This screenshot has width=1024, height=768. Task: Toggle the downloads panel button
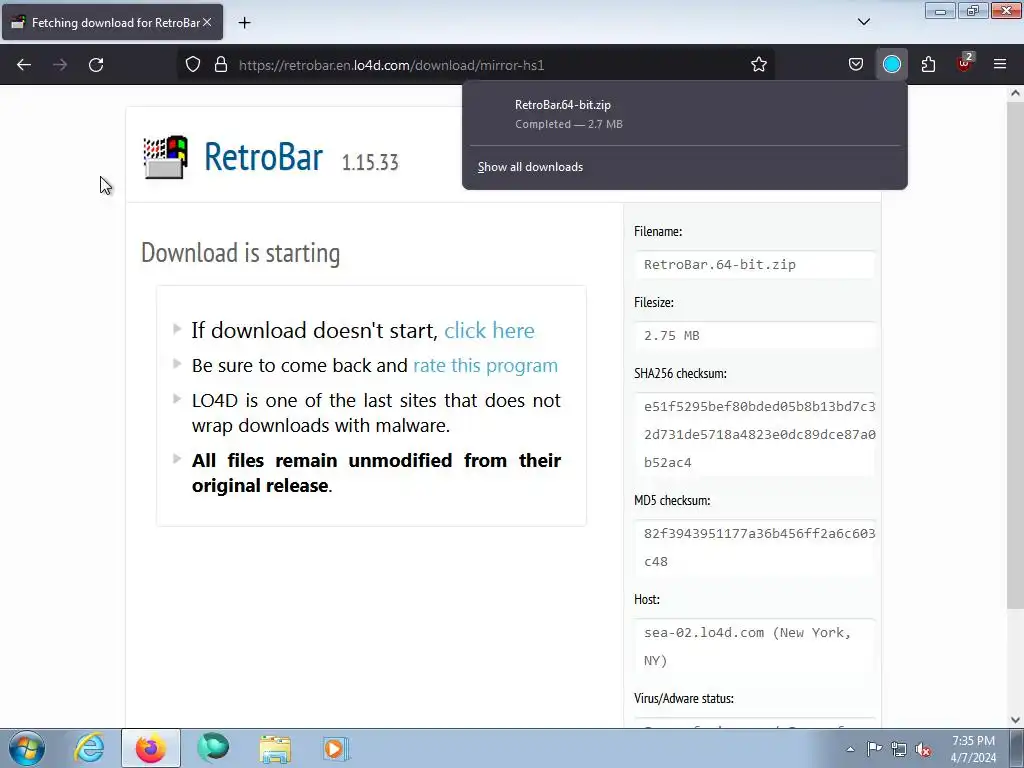(x=891, y=65)
